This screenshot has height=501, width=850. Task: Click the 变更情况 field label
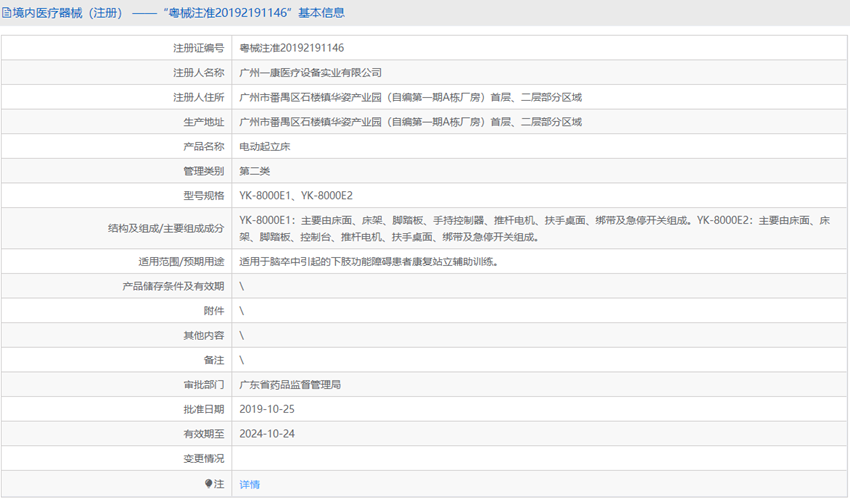tap(203, 458)
